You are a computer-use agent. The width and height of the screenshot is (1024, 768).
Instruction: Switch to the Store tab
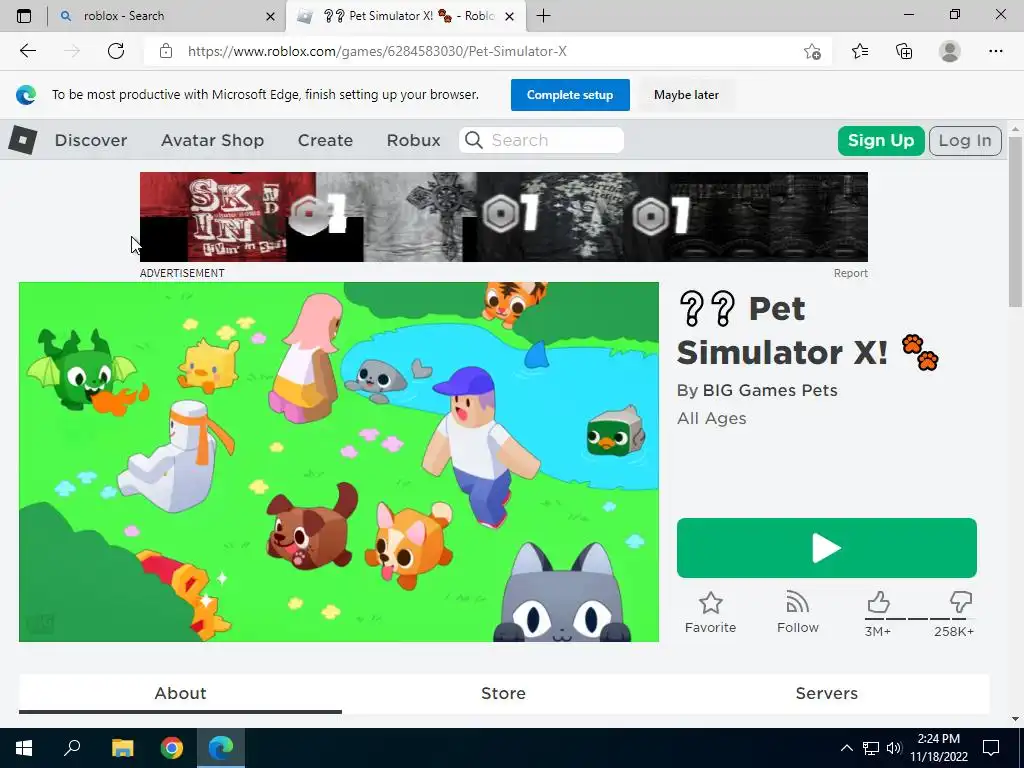pyautogui.click(x=504, y=694)
